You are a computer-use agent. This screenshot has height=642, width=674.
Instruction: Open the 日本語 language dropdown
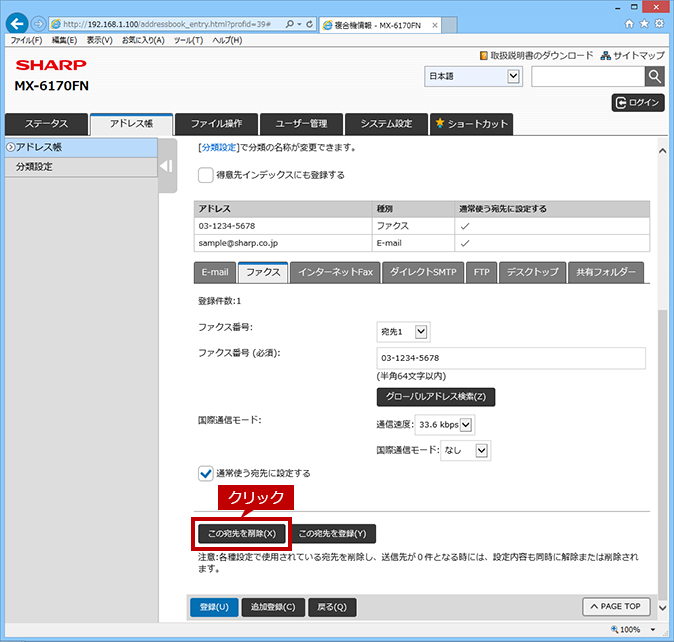473,76
